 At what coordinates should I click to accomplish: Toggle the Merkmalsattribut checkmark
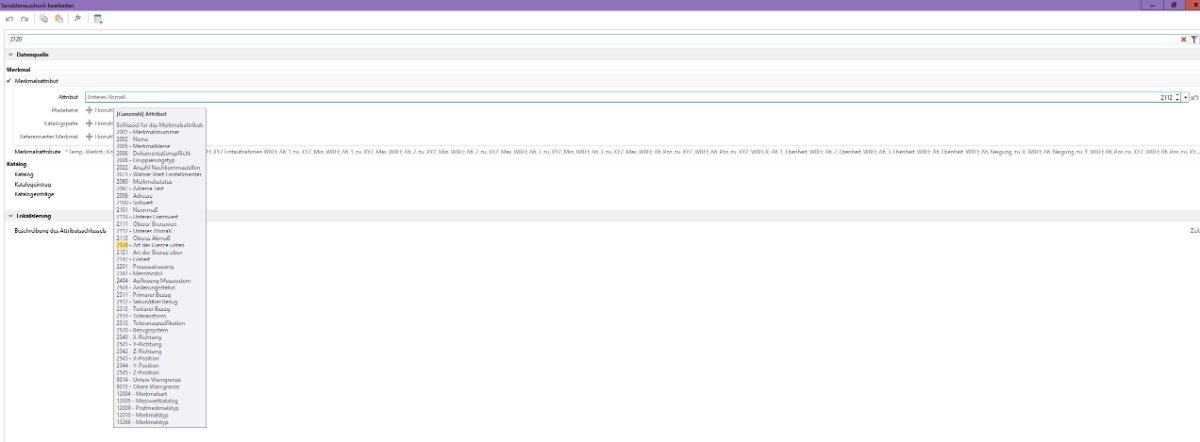click(9, 79)
